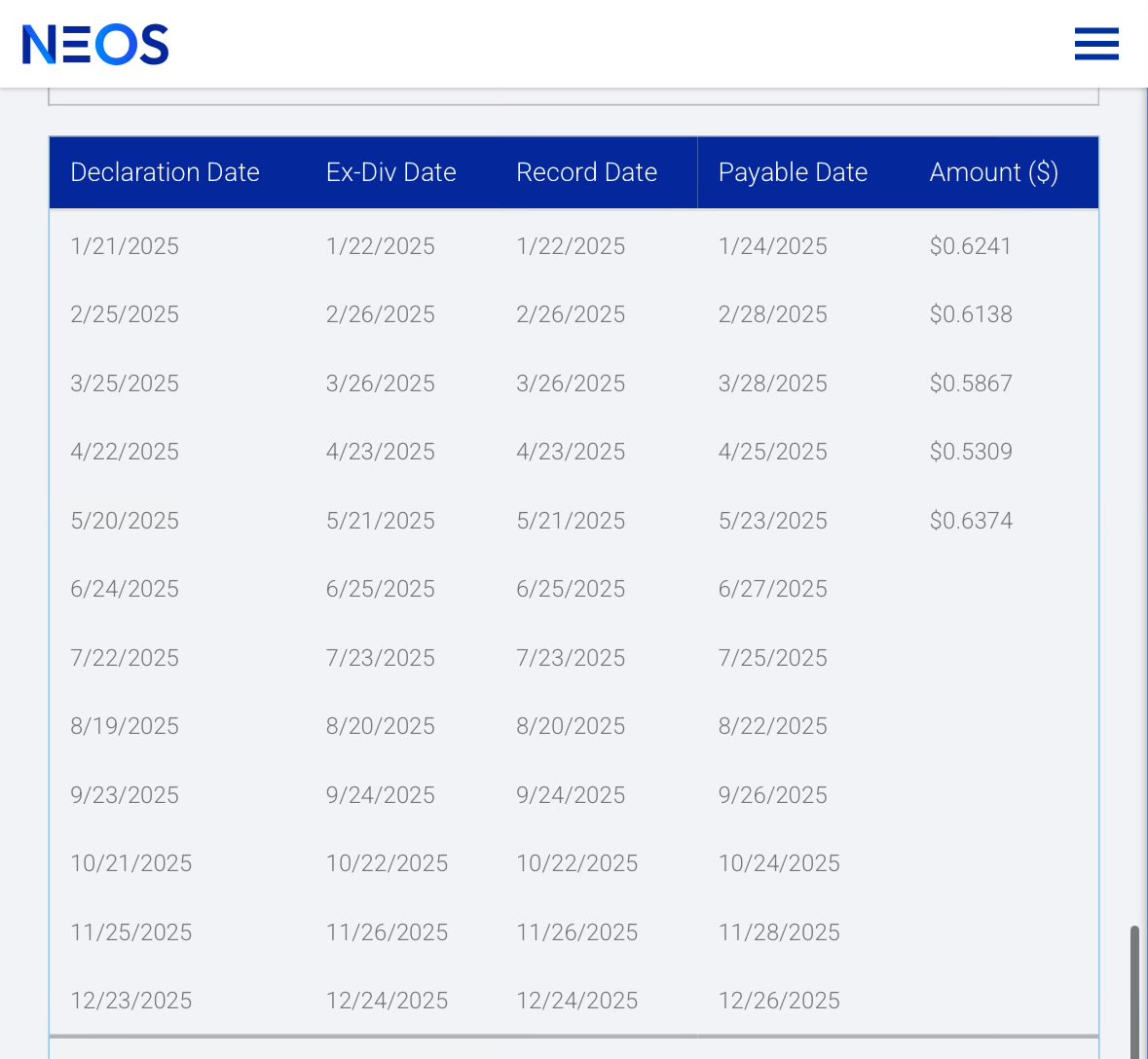Screen dimensions: 1148x1059
Task: Select declaration date 2/25/2025
Action: pyautogui.click(x=125, y=314)
